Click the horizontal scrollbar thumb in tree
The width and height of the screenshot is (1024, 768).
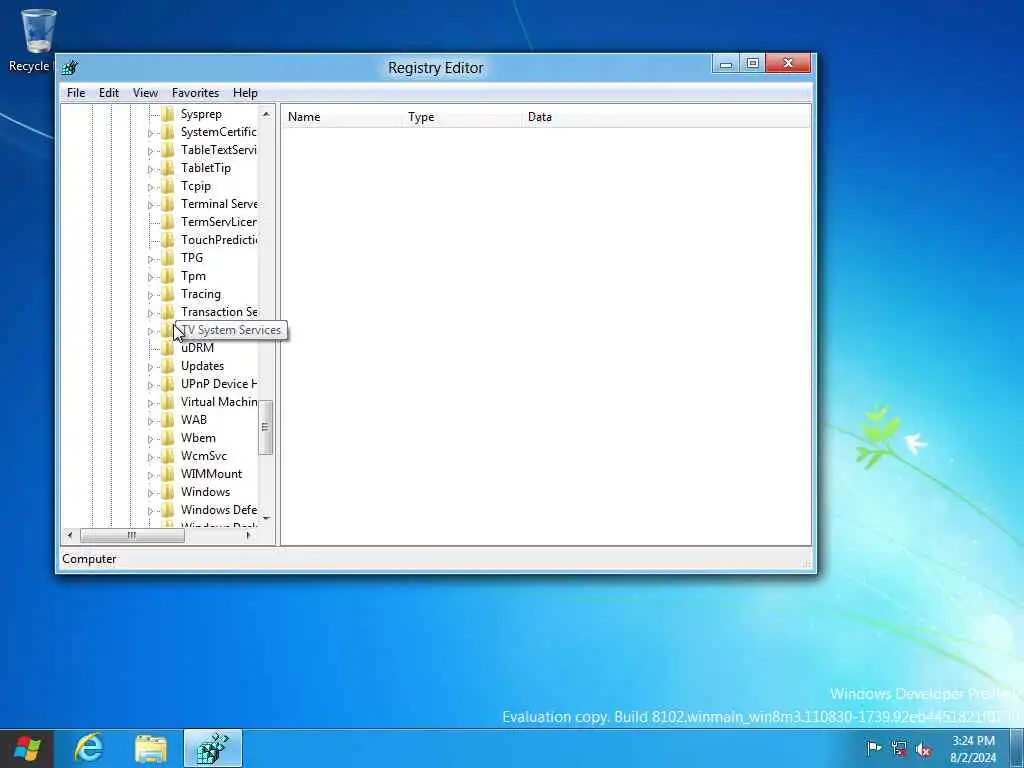[132, 536]
